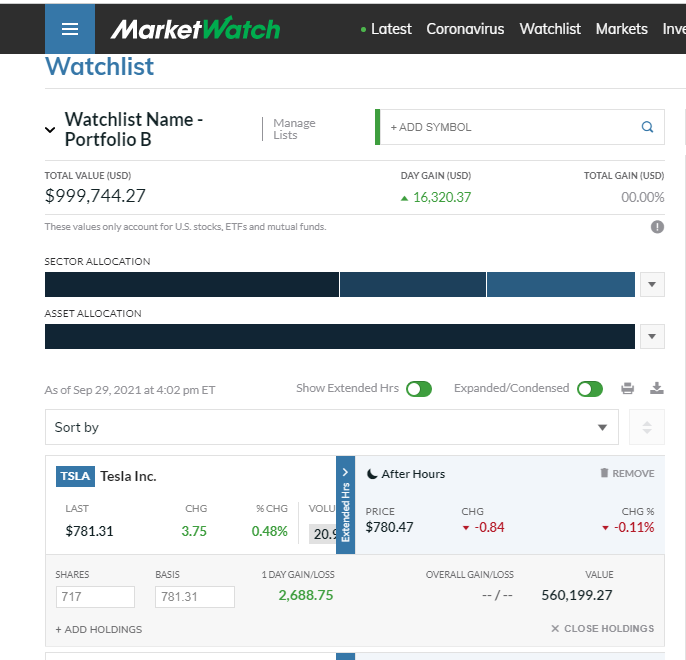
Task: Toggle Expanded/Condensed view switch
Action: coord(590,389)
